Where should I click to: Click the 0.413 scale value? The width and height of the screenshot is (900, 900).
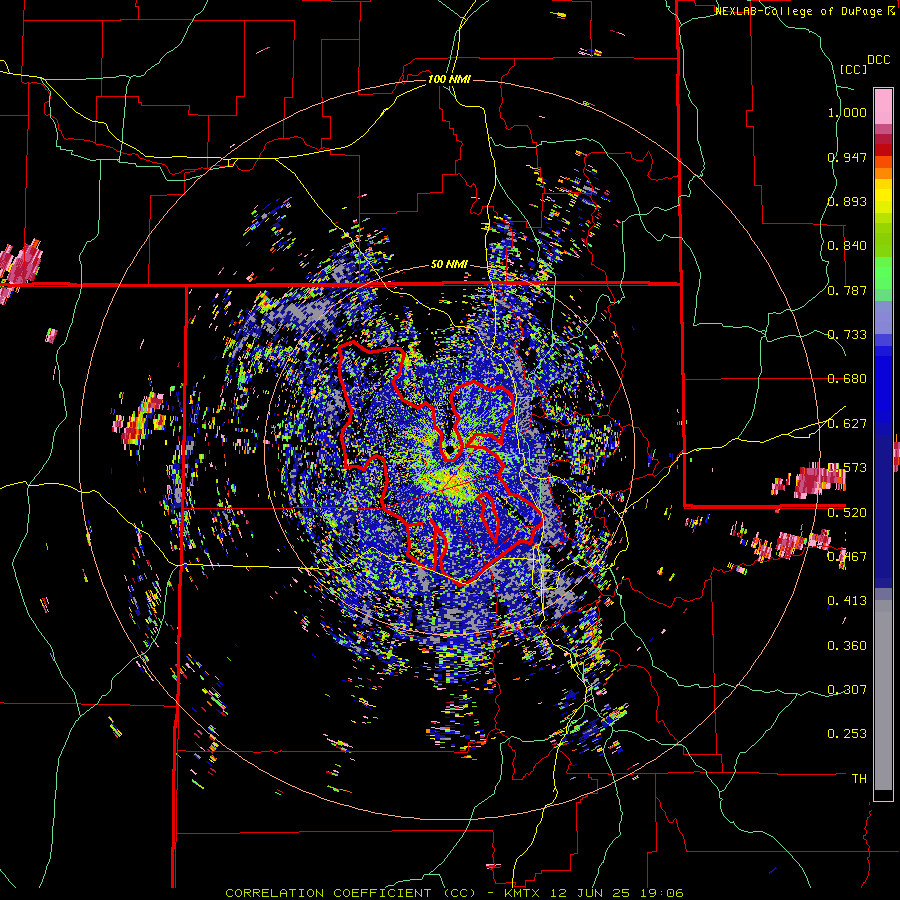coord(847,601)
